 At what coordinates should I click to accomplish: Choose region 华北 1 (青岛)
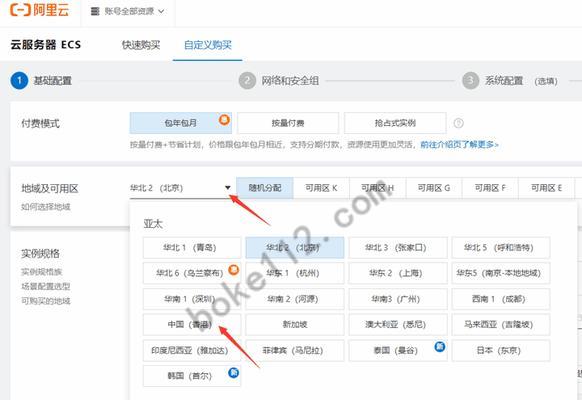192,248
